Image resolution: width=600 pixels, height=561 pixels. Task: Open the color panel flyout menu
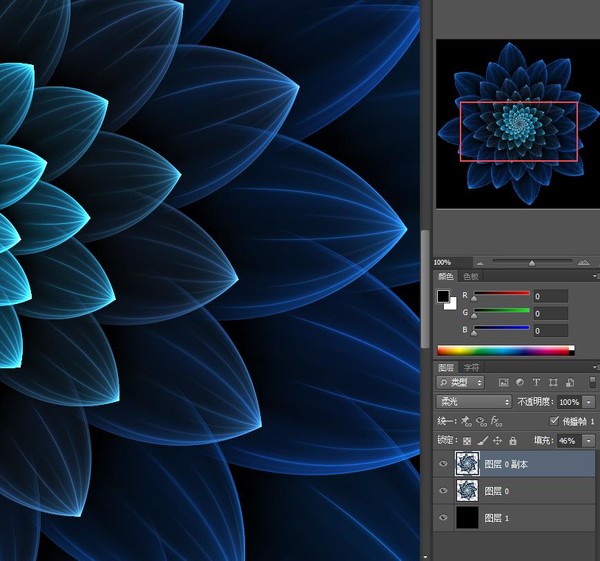point(596,276)
